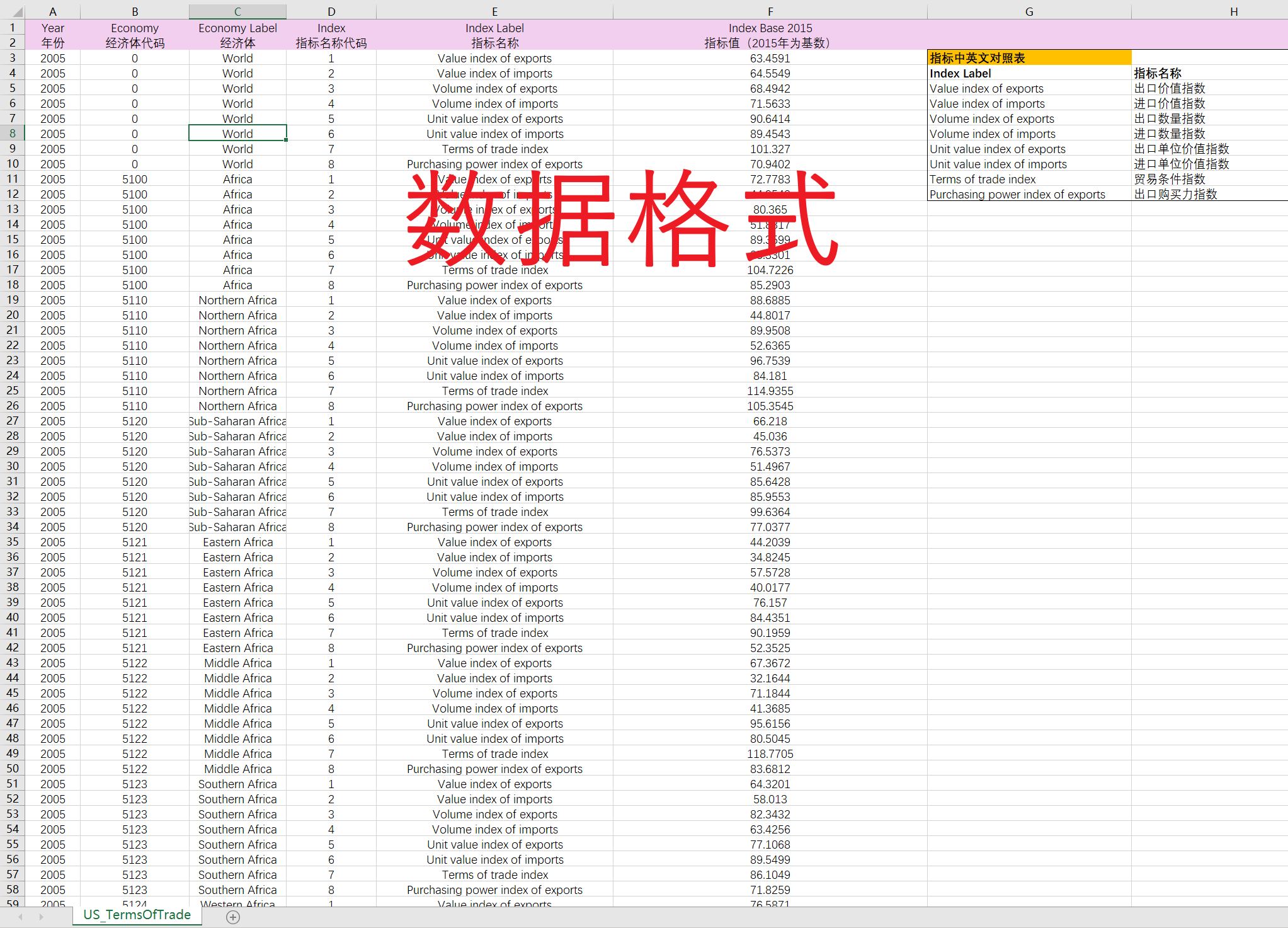1288x928 pixels.
Task: Select row 8 header
Action: pos(12,134)
